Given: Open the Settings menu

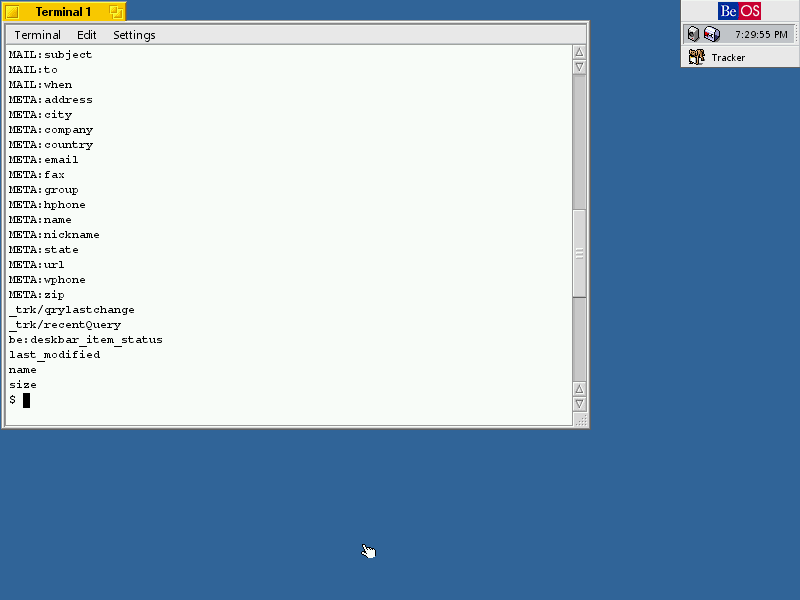Looking at the screenshot, I should (134, 35).
